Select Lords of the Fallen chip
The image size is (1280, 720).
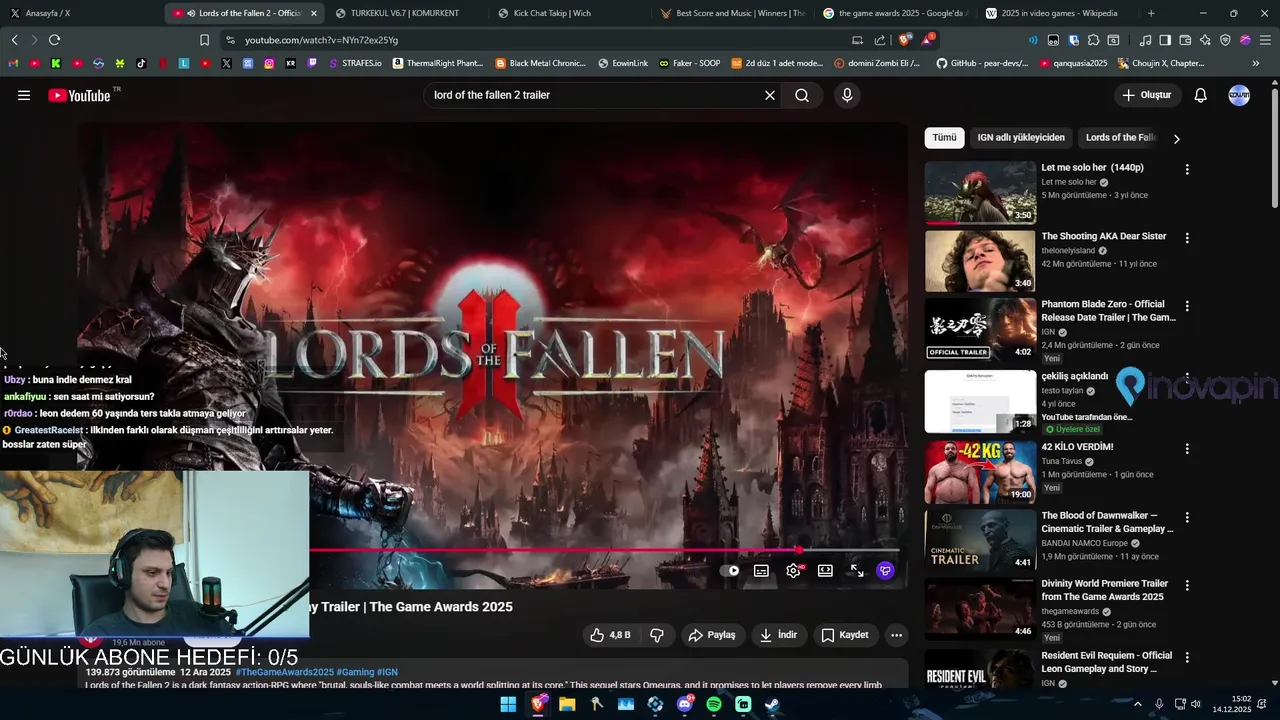pyautogui.click(x=1121, y=137)
